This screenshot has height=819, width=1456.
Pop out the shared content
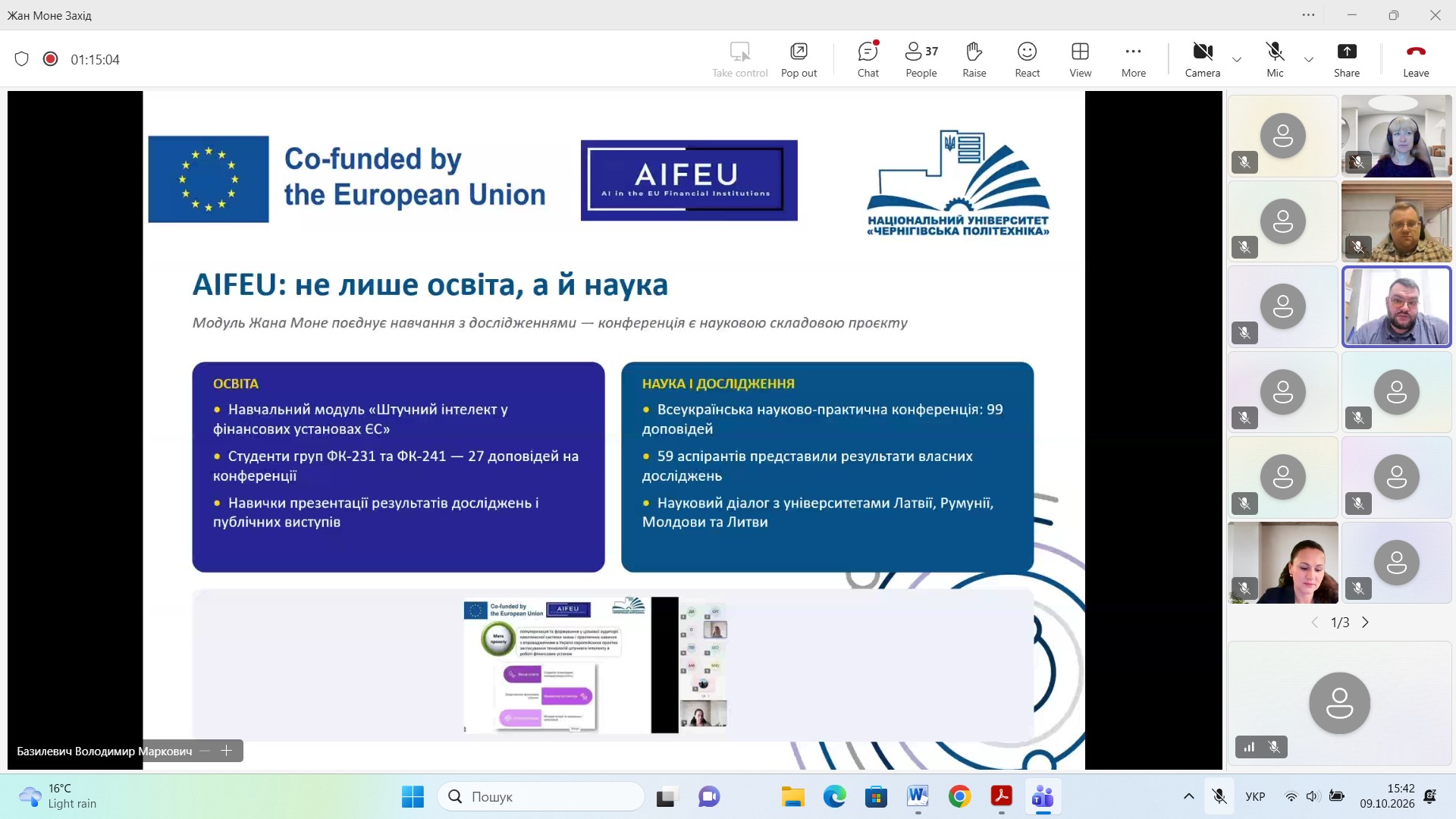(x=799, y=59)
